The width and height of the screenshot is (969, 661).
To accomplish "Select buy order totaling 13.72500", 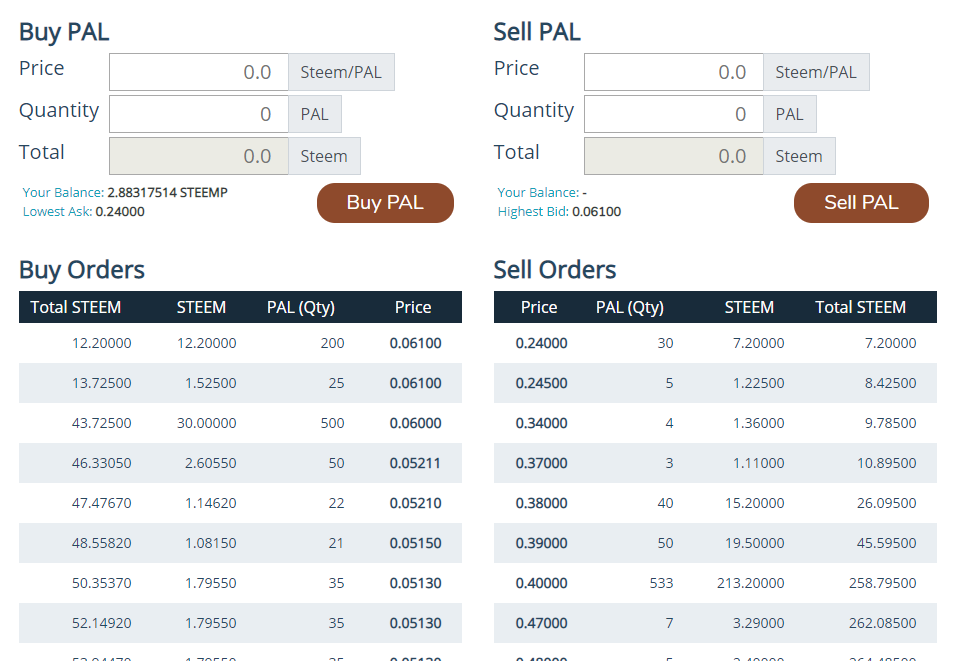I will (240, 383).
